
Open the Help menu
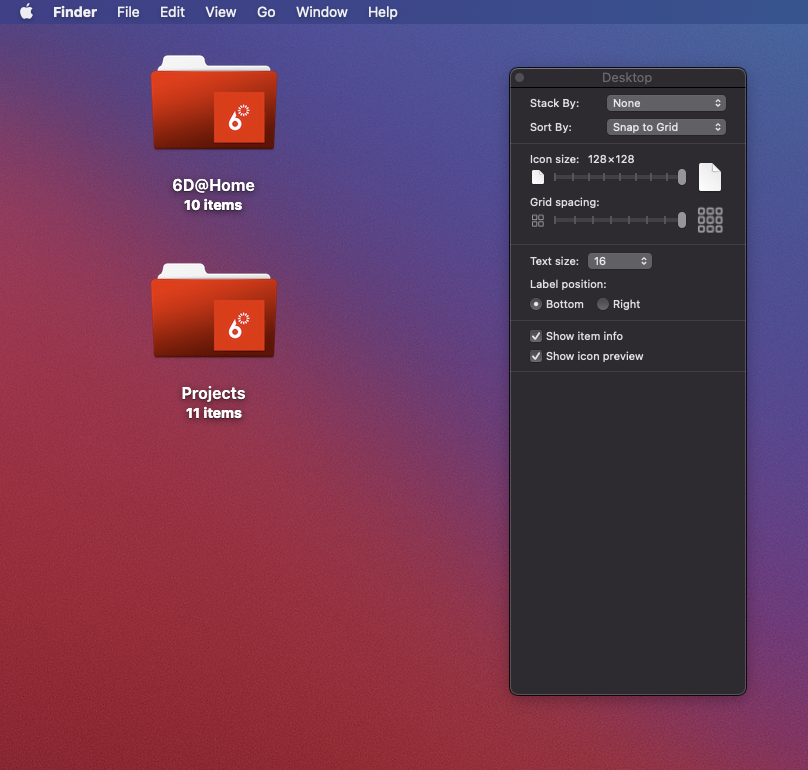(382, 12)
